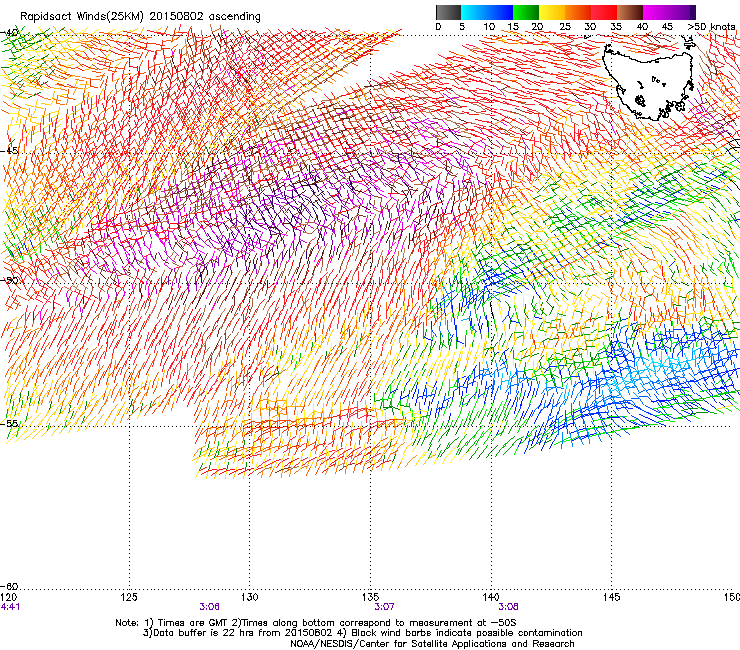The width and height of the screenshot is (740, 650).
Task: Click the dark purple 45–50 knots legend swatch
Action: click(x=682, y=12)
